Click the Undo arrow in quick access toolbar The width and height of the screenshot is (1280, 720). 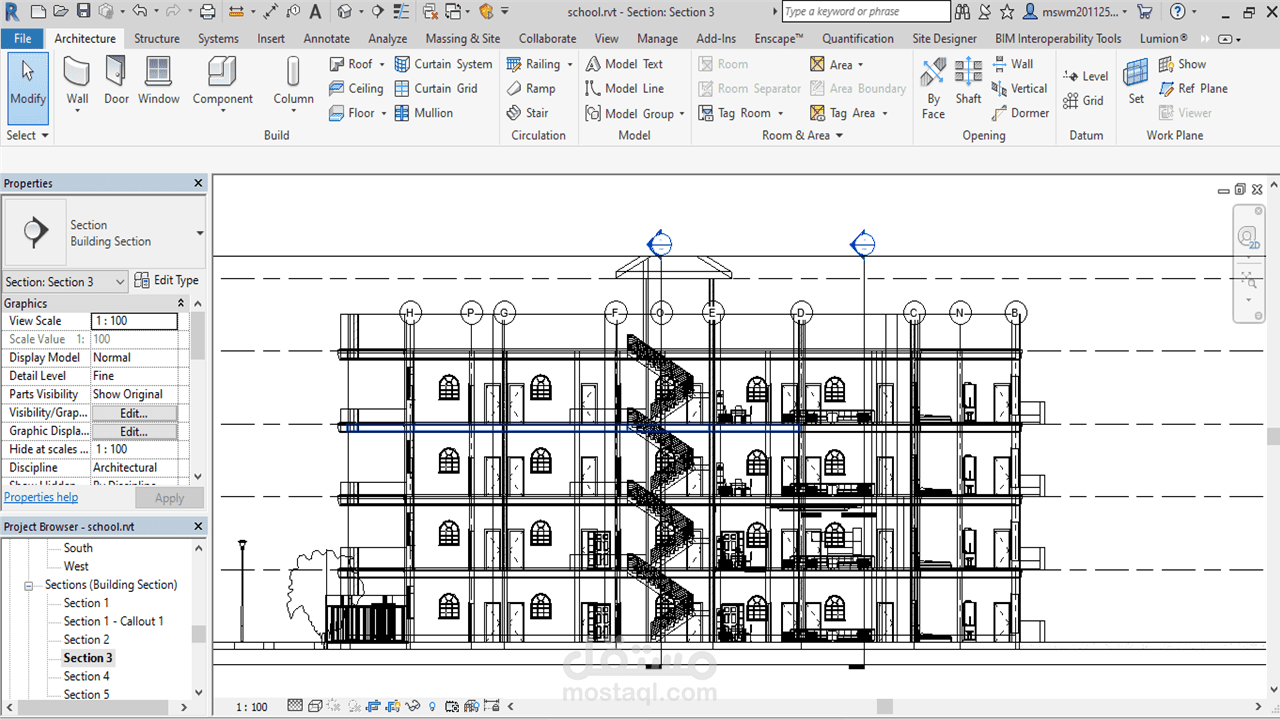[x=139, y=12]
